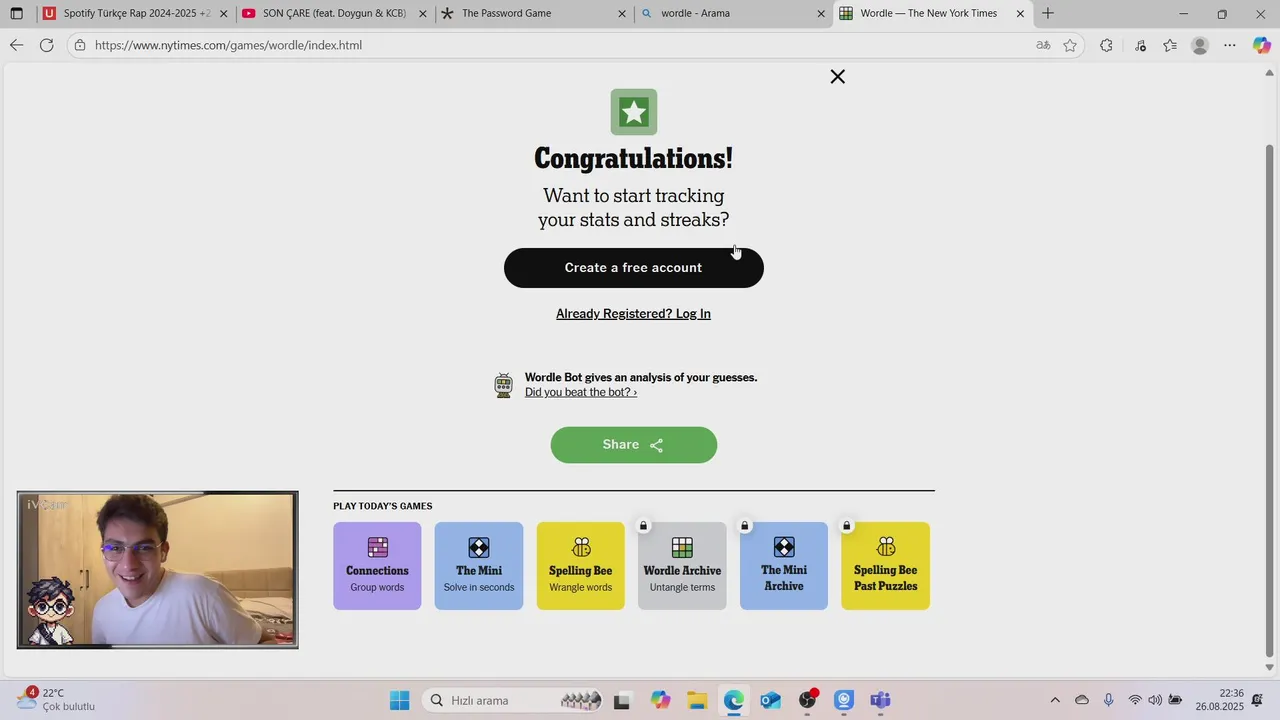Open the locked Wordle Archive card
The width and height of the screenshot is (1280, 720).
682,566
